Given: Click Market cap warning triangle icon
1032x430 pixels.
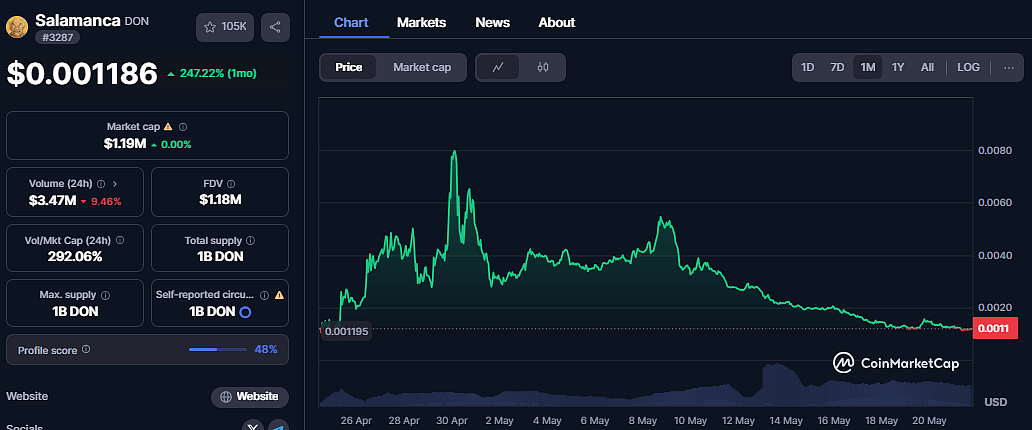Looking at the screenshot, I should [x=168, y=126].
